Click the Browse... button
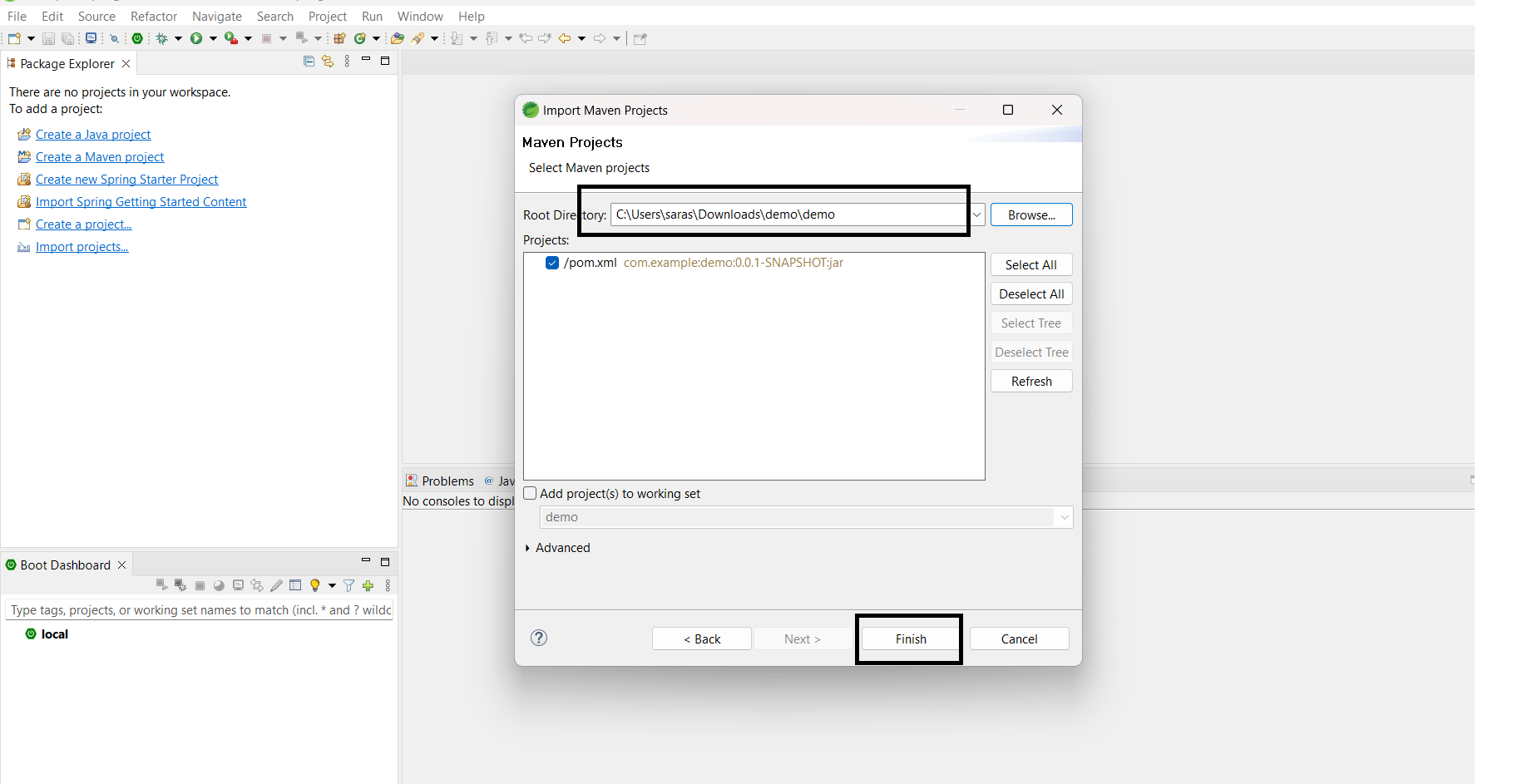This screenshot has width=1537, height=784. point(1031,214)
